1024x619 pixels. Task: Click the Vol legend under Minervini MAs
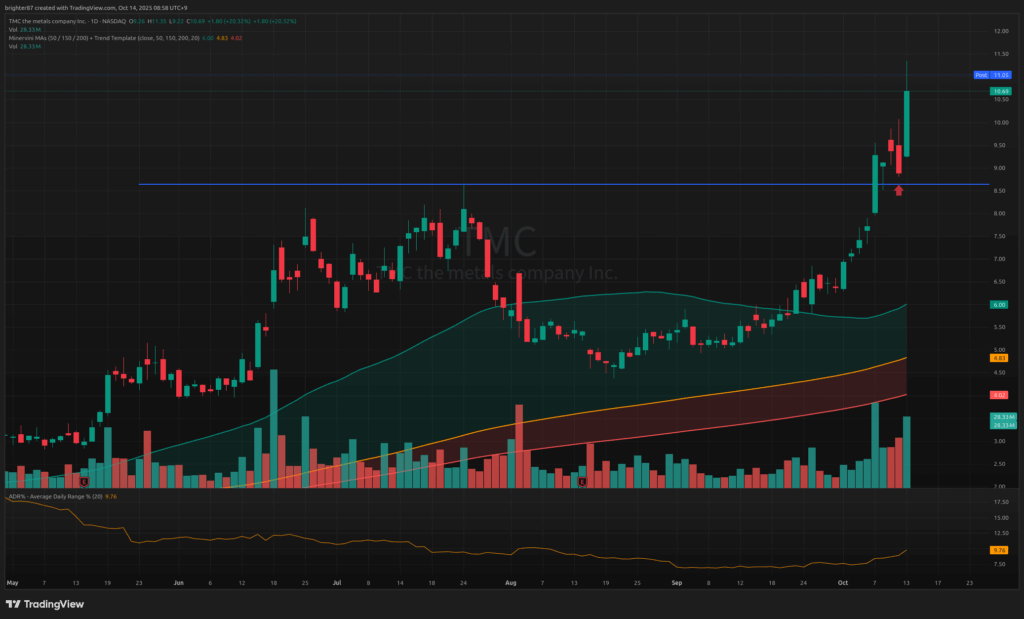click(x=13, y=46)
